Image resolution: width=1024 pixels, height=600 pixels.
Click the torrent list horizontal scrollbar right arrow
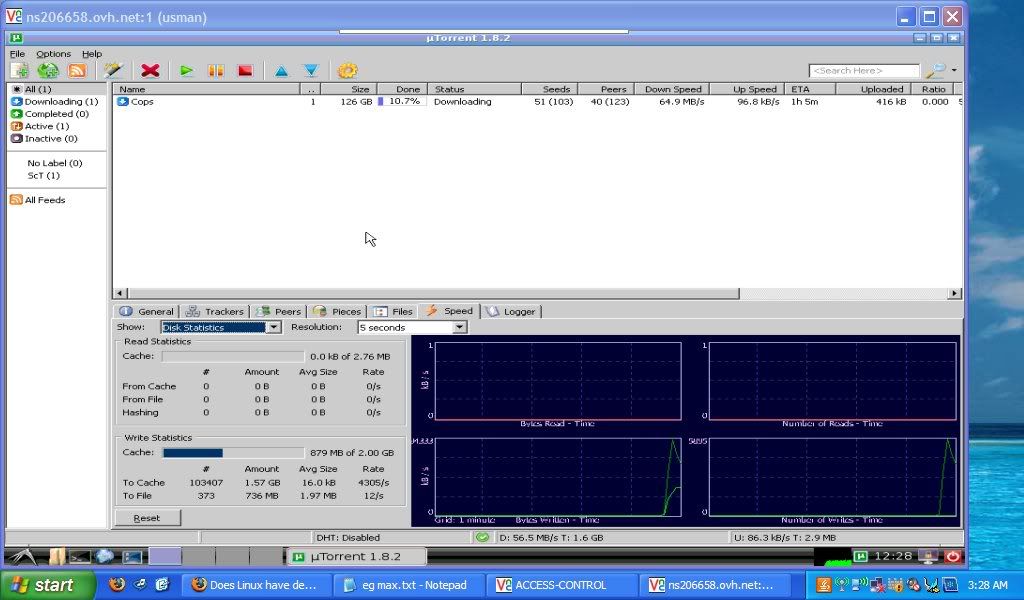click(955, 294)
